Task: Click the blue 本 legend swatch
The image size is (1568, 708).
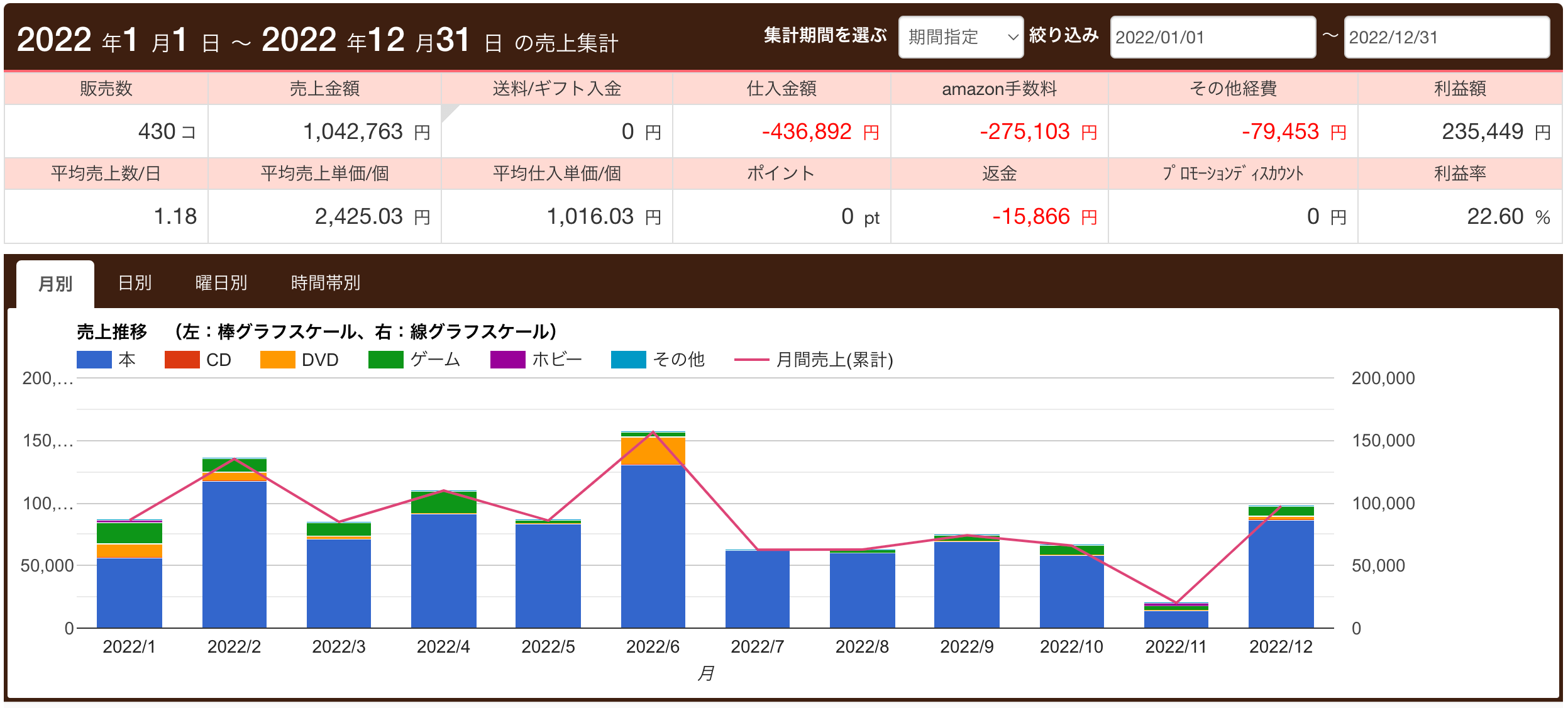Action: point(94,360)
